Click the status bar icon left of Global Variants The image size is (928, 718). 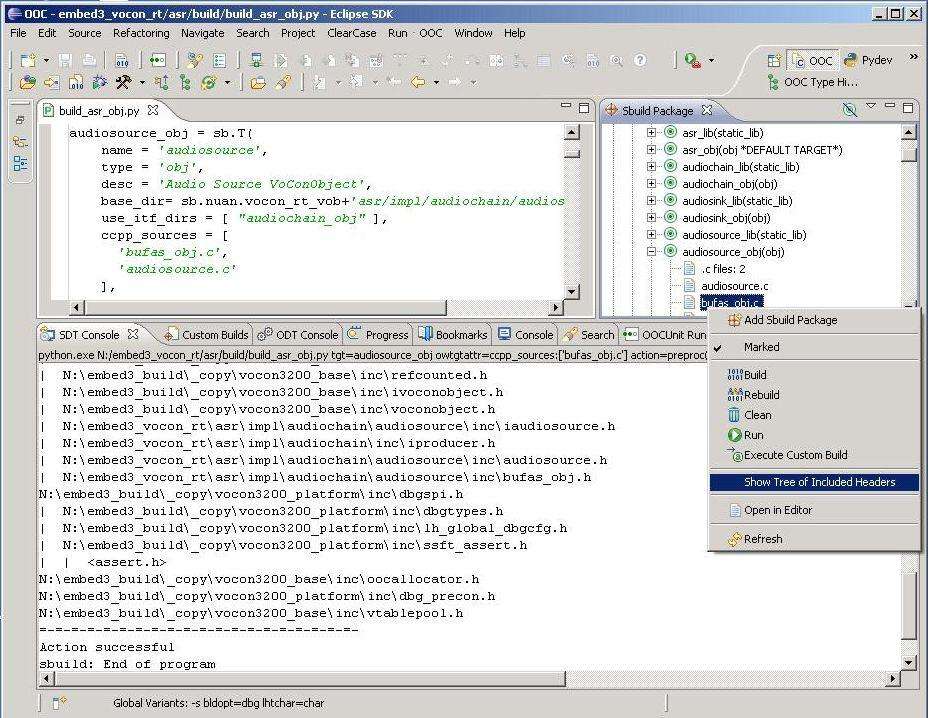(59, 703)
